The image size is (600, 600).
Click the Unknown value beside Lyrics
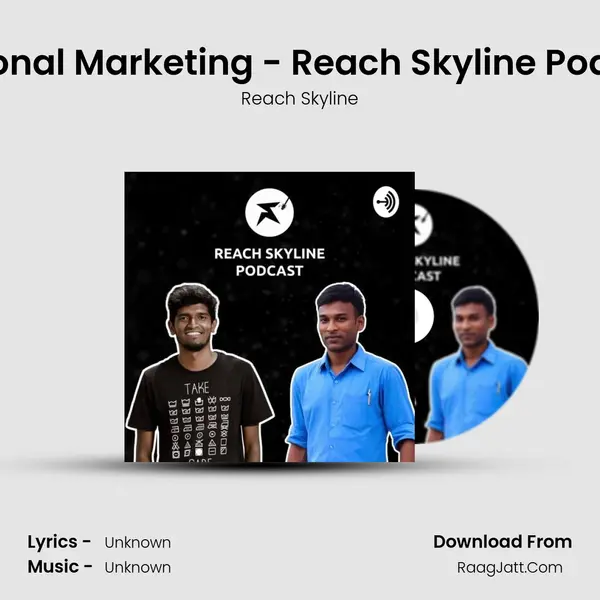[x=138, y=543]
